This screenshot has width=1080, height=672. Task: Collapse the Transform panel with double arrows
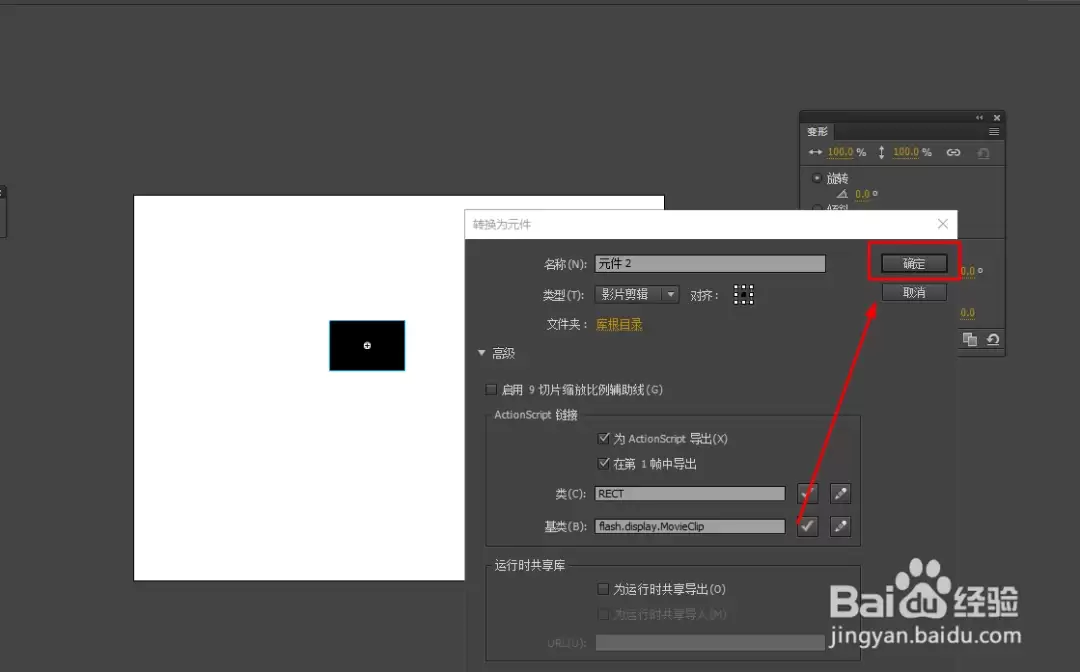tap(979, 118)
